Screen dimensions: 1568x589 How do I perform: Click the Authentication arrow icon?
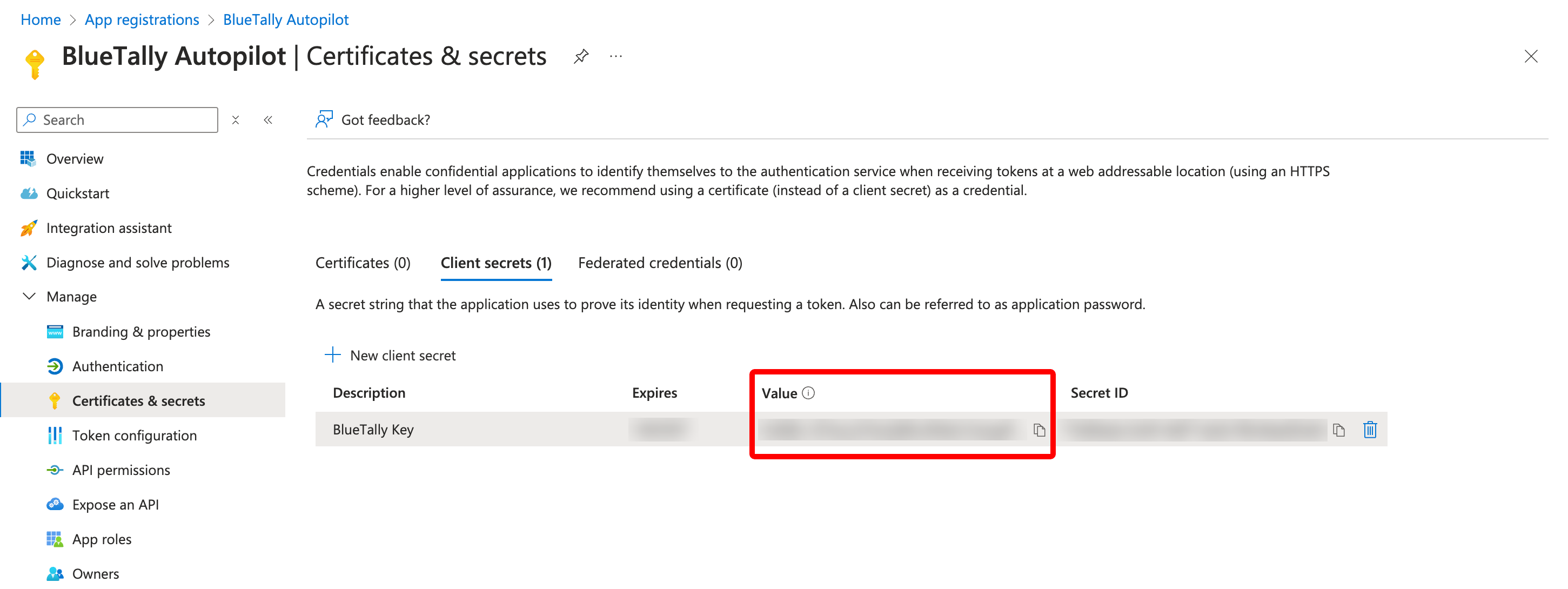pos(55,366)
